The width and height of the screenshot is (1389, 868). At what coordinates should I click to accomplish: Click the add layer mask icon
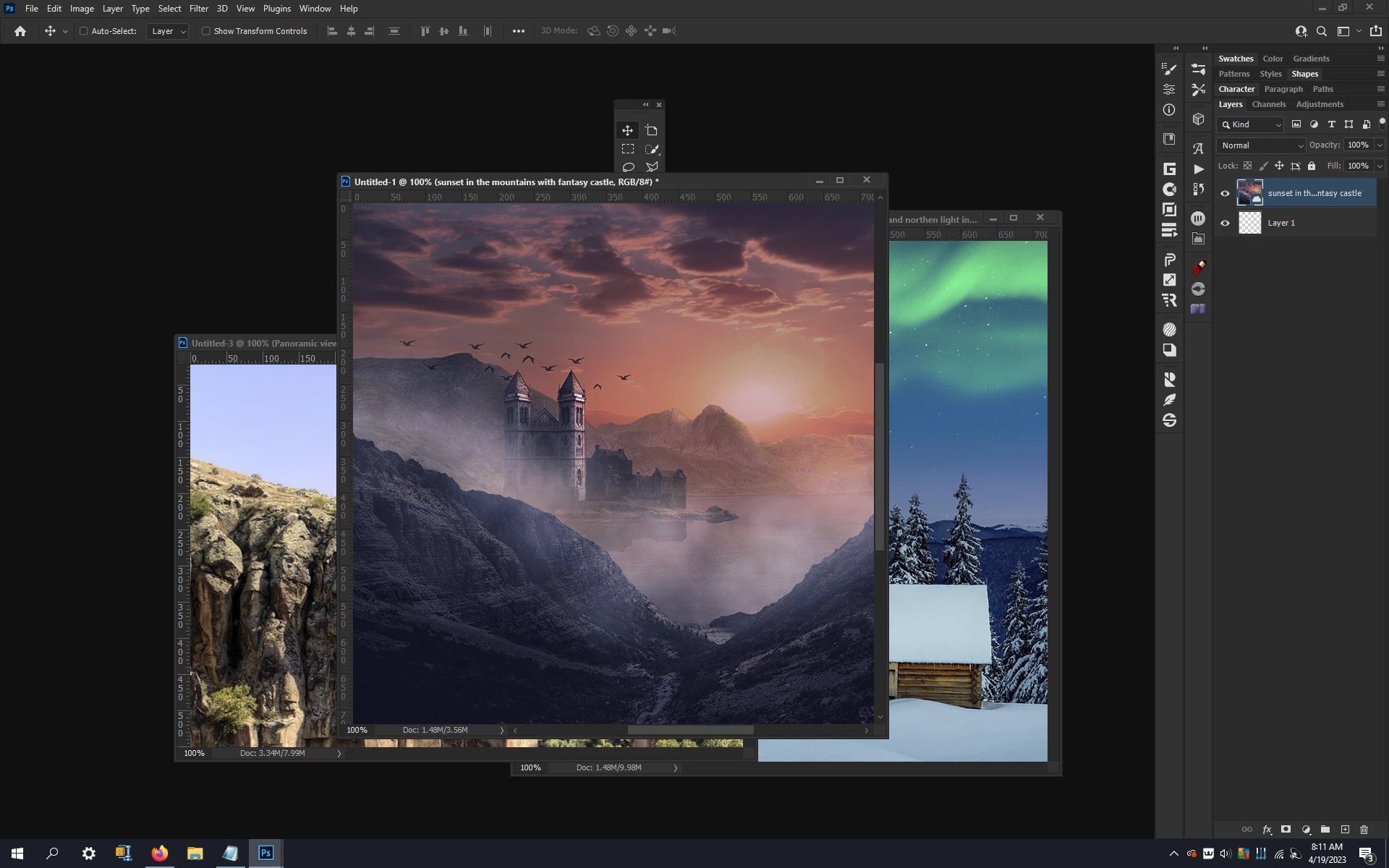(1286, 830)
